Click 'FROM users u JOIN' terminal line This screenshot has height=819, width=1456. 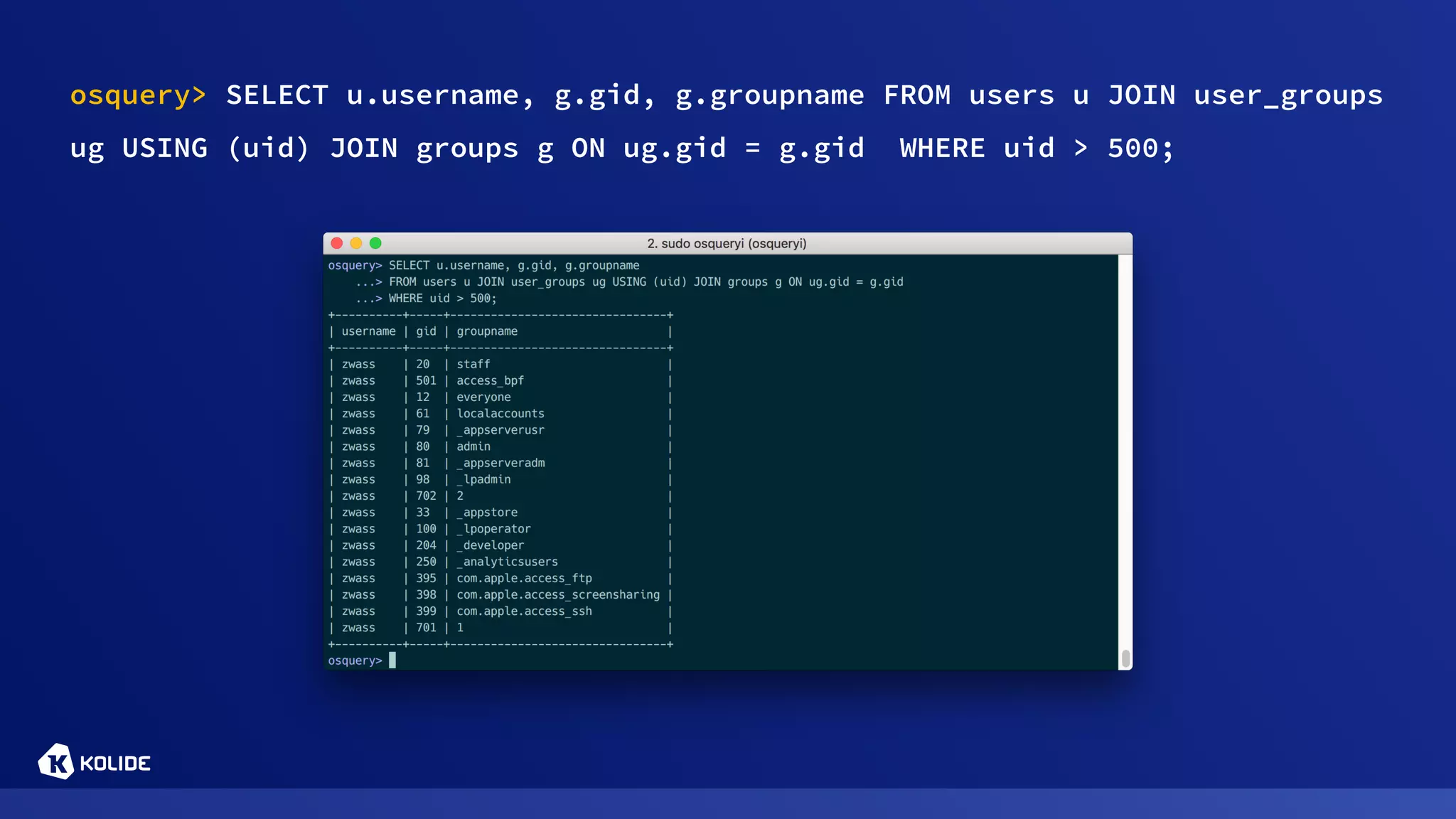coord(646,282)
